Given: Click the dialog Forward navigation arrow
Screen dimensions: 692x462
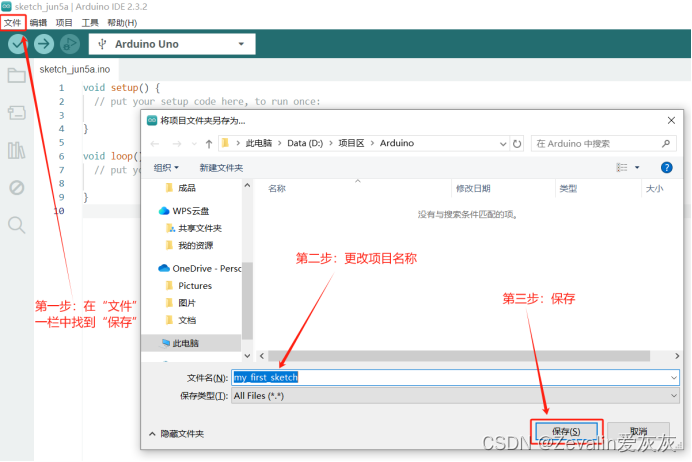Looking at the screenshot, I should pos(177,144).
